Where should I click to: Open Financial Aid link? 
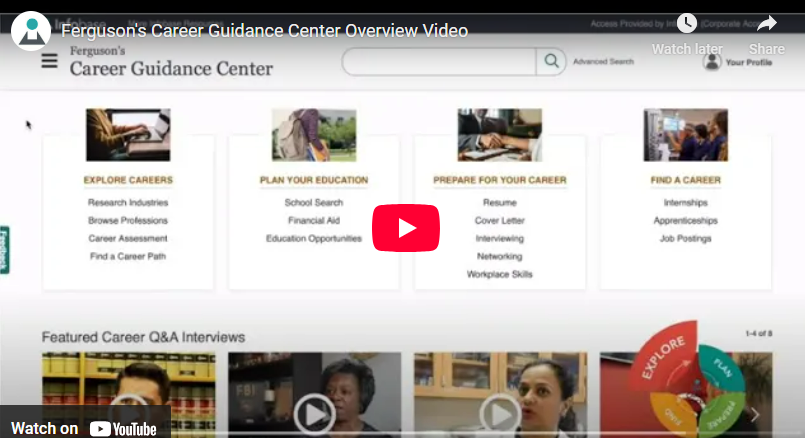point(314,220)
